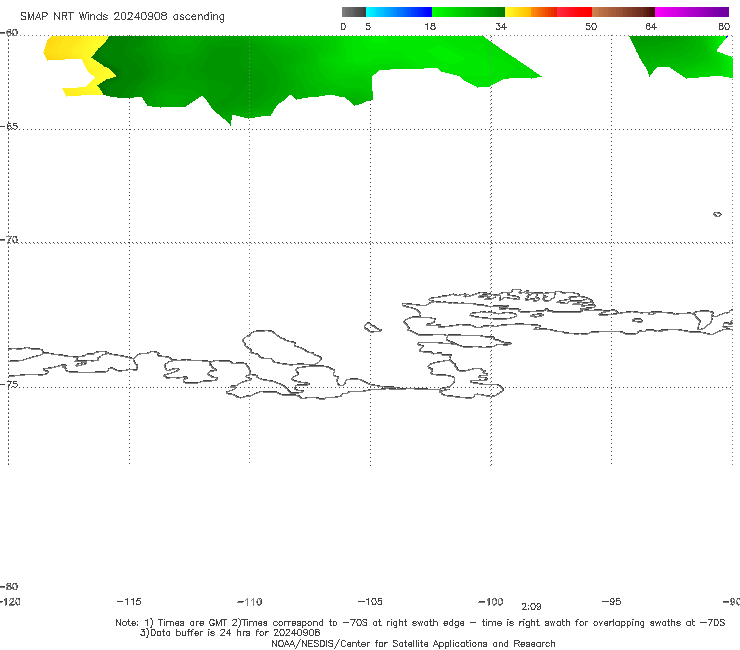Viewport: 740px width, 650px height.
Task: Click the '-80' latitude label
Action: [x=9, y=586]
